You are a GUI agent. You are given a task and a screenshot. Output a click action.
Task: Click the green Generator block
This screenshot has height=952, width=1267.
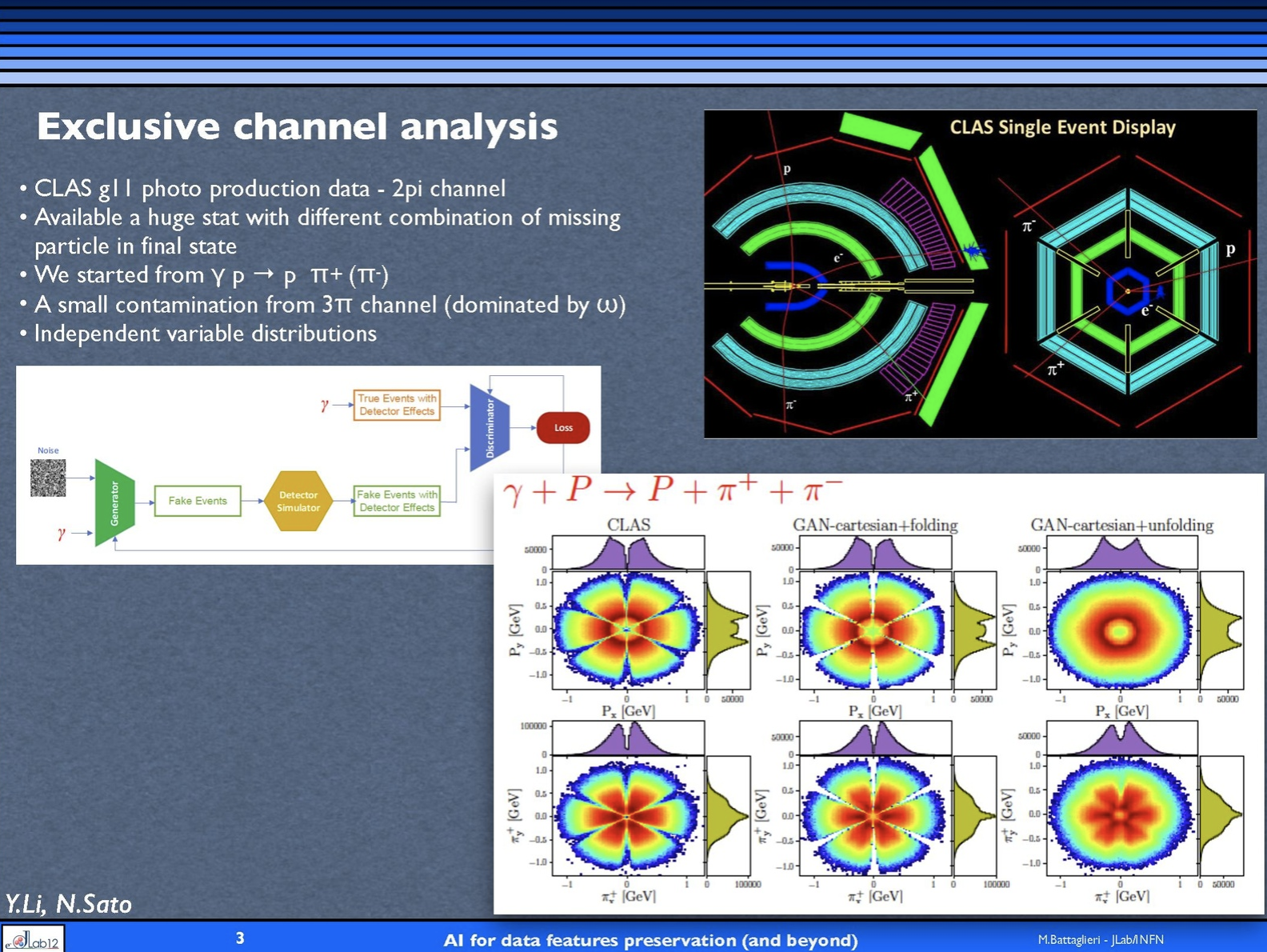tap(114, 502)
